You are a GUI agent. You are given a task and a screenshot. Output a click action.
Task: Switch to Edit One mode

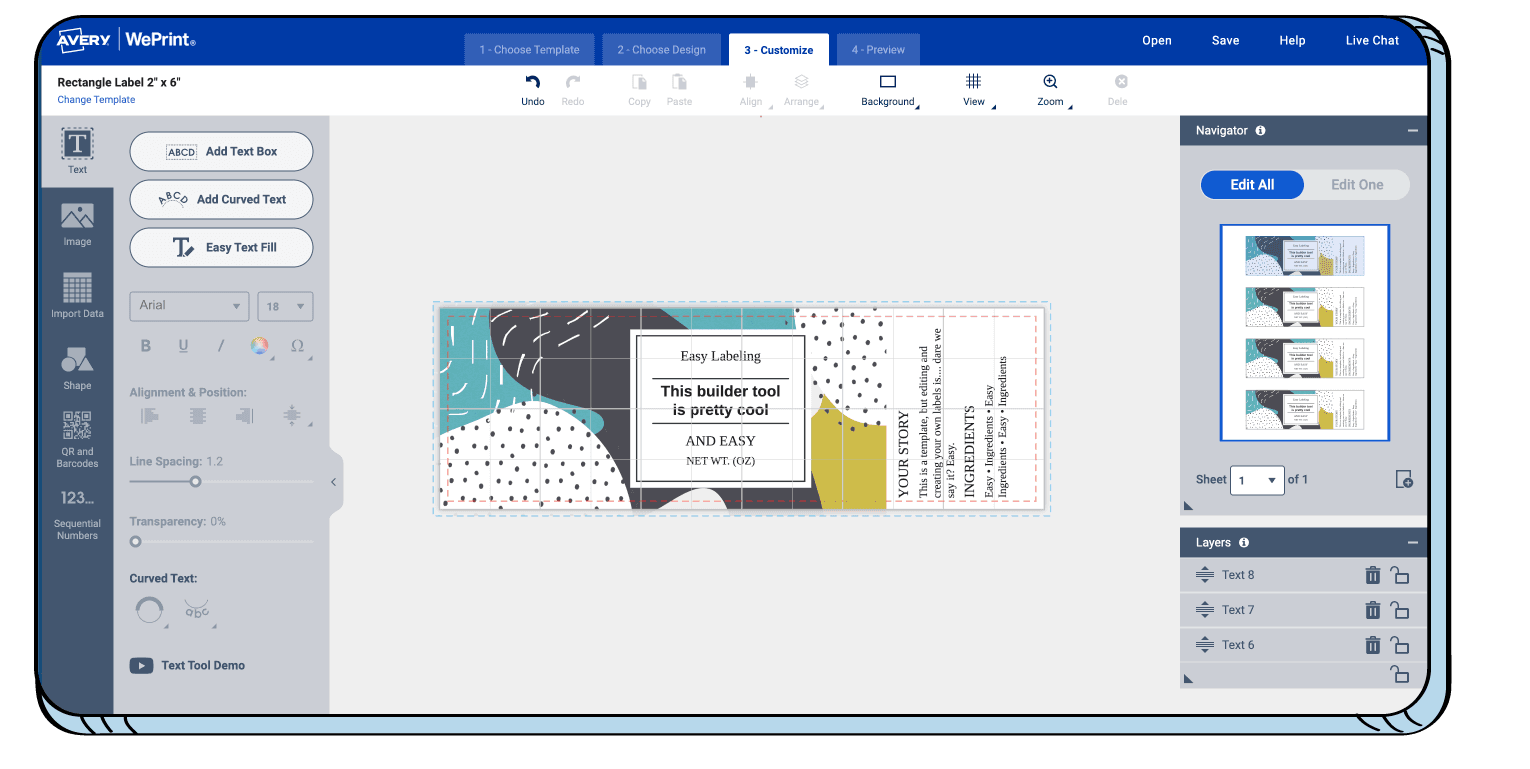click(1356, 185)
